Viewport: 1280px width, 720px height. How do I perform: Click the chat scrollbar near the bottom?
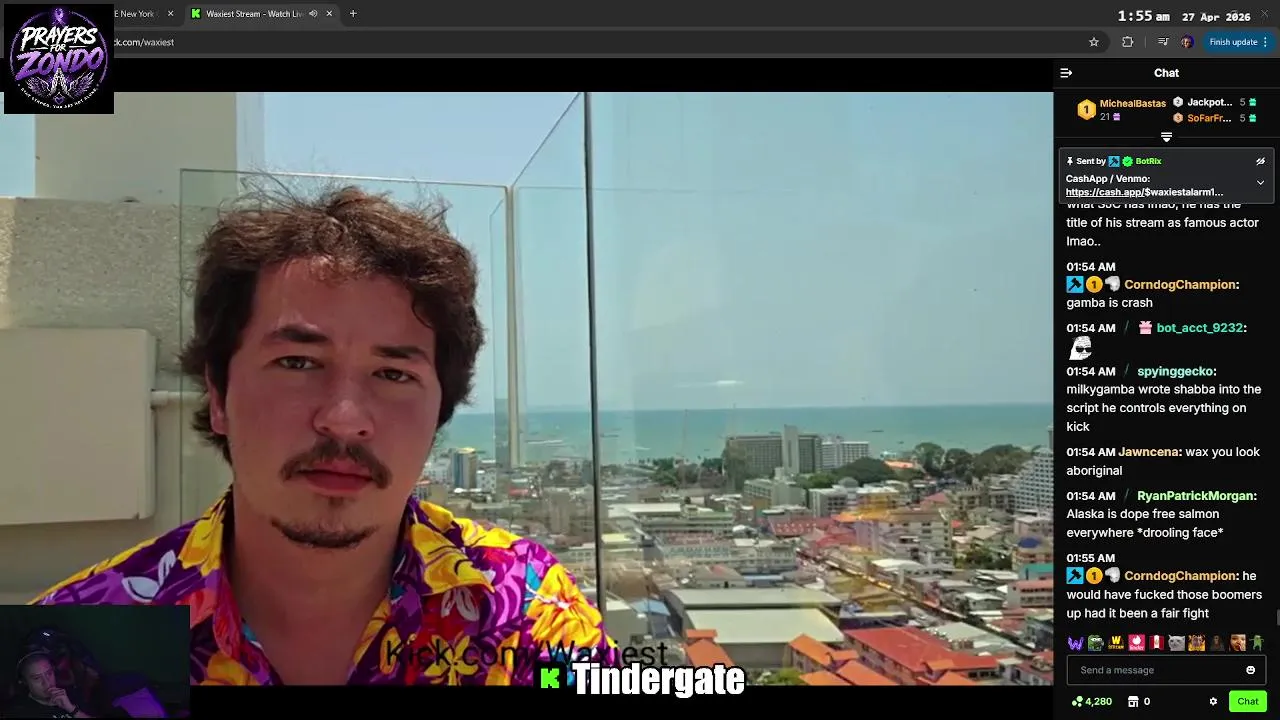(1276, 620)
